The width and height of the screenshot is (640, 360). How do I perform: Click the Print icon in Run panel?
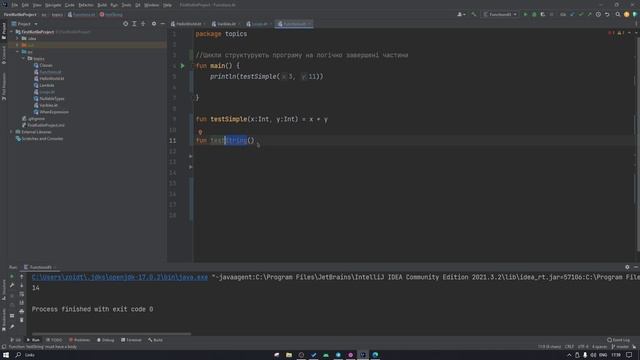pyautogui.click(x=22, y=311)
